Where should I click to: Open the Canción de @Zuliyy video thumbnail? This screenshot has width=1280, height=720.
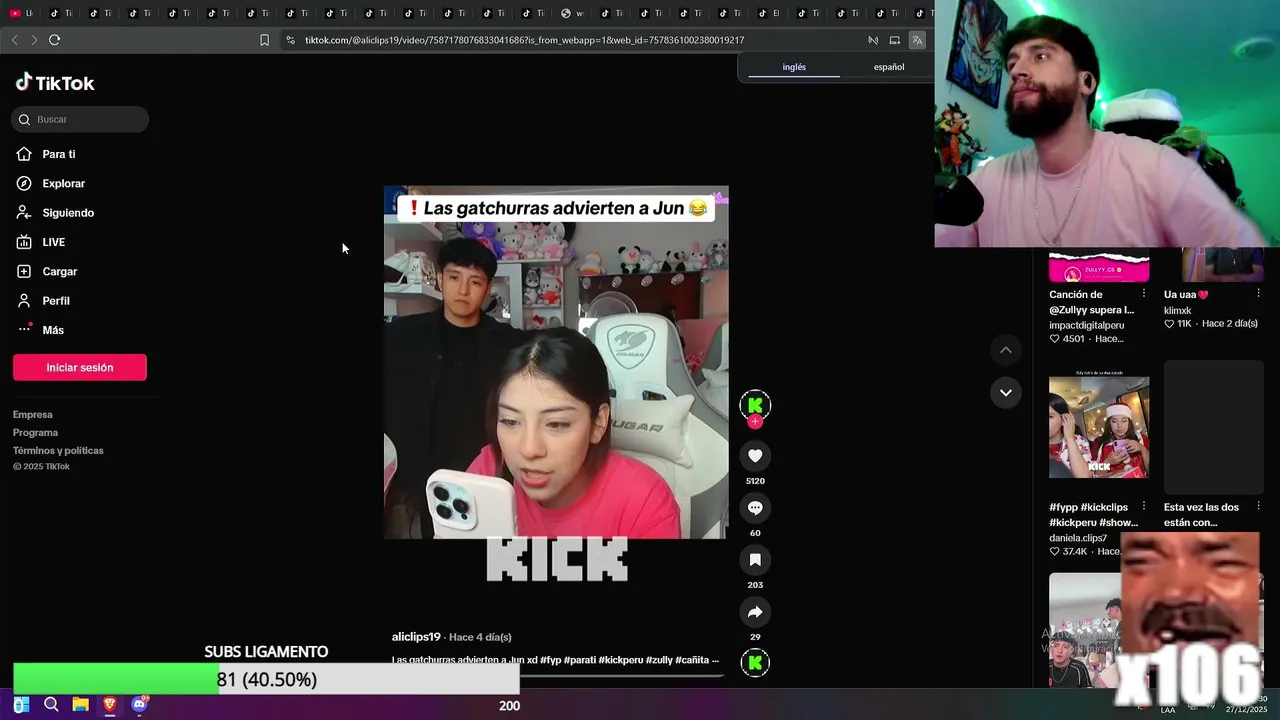(x=1099, y=267)
